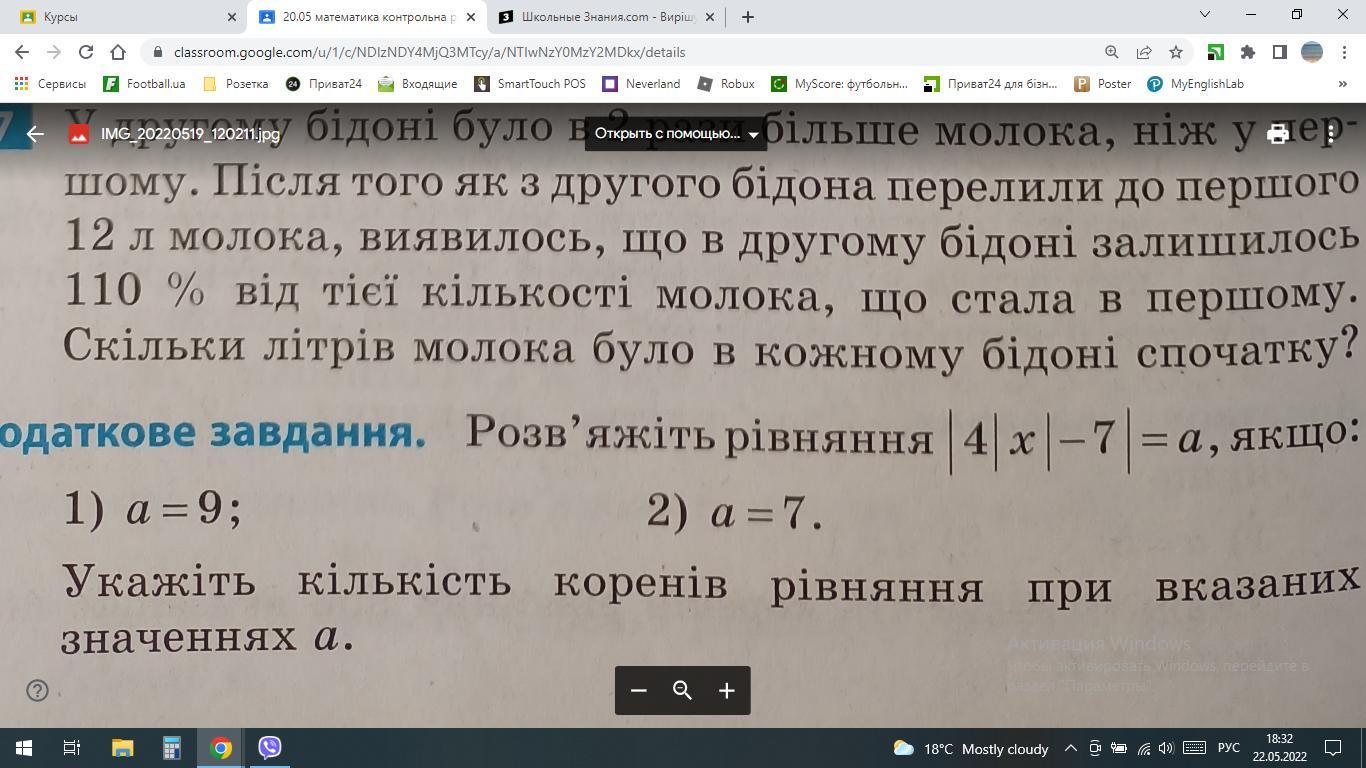Open Viber from the taskbar
The image size is (1366, 768).
coord(270,748)
